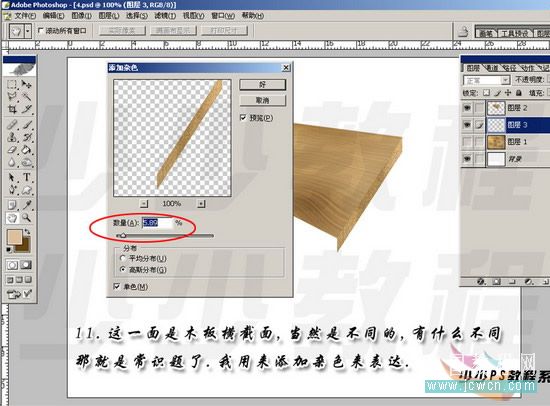Select the Move tool

27,85
